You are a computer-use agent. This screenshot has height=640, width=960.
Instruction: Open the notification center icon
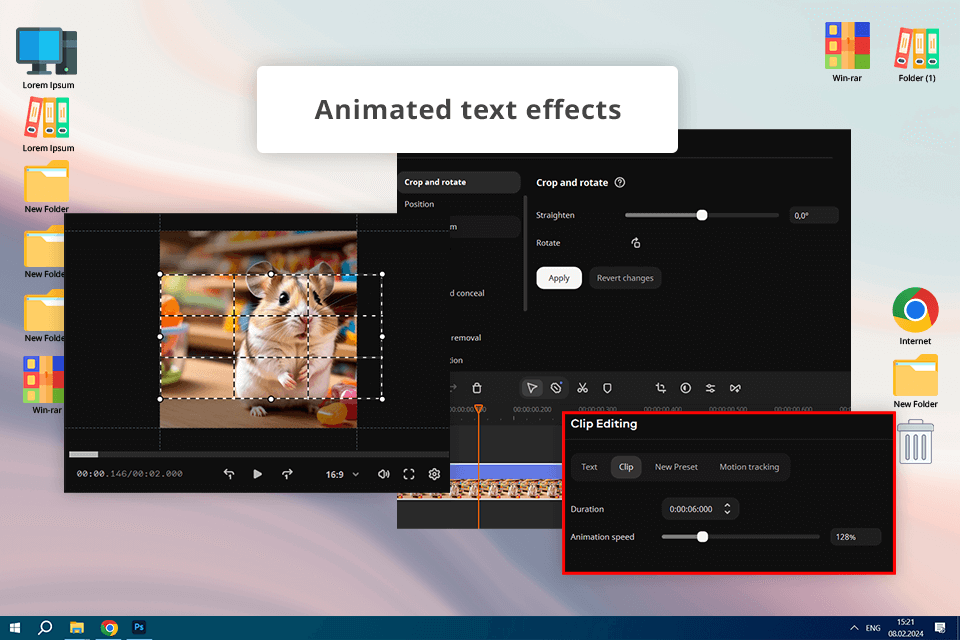[x=940, y=628]
